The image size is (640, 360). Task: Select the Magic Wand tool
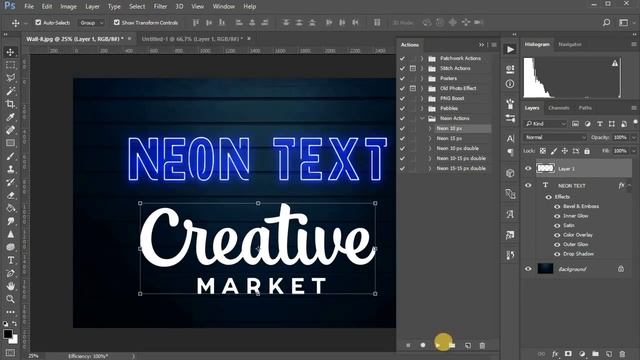11,91
